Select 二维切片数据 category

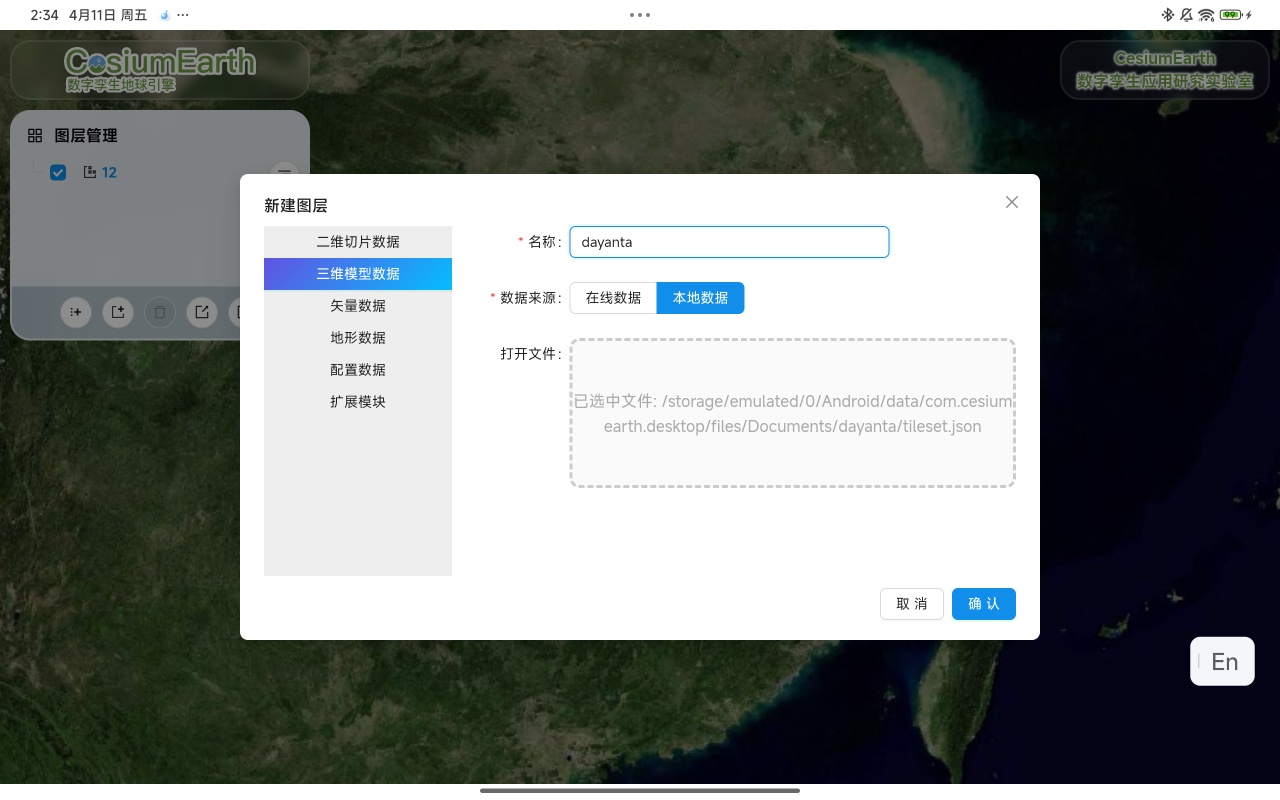click(358, 242)
